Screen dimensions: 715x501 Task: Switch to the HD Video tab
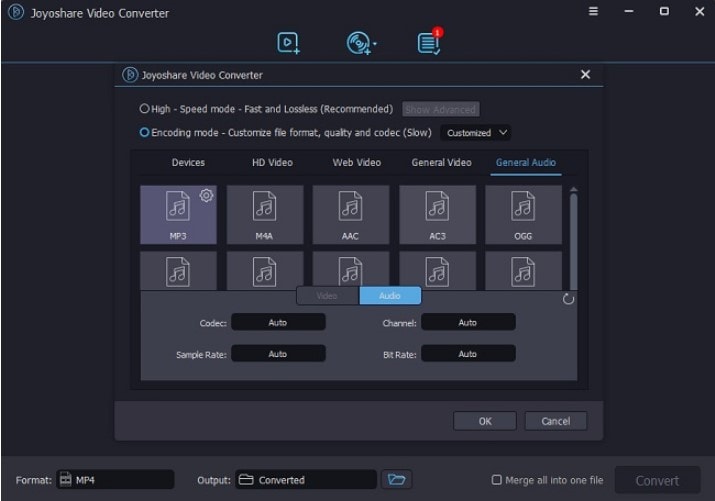point(272,163)
